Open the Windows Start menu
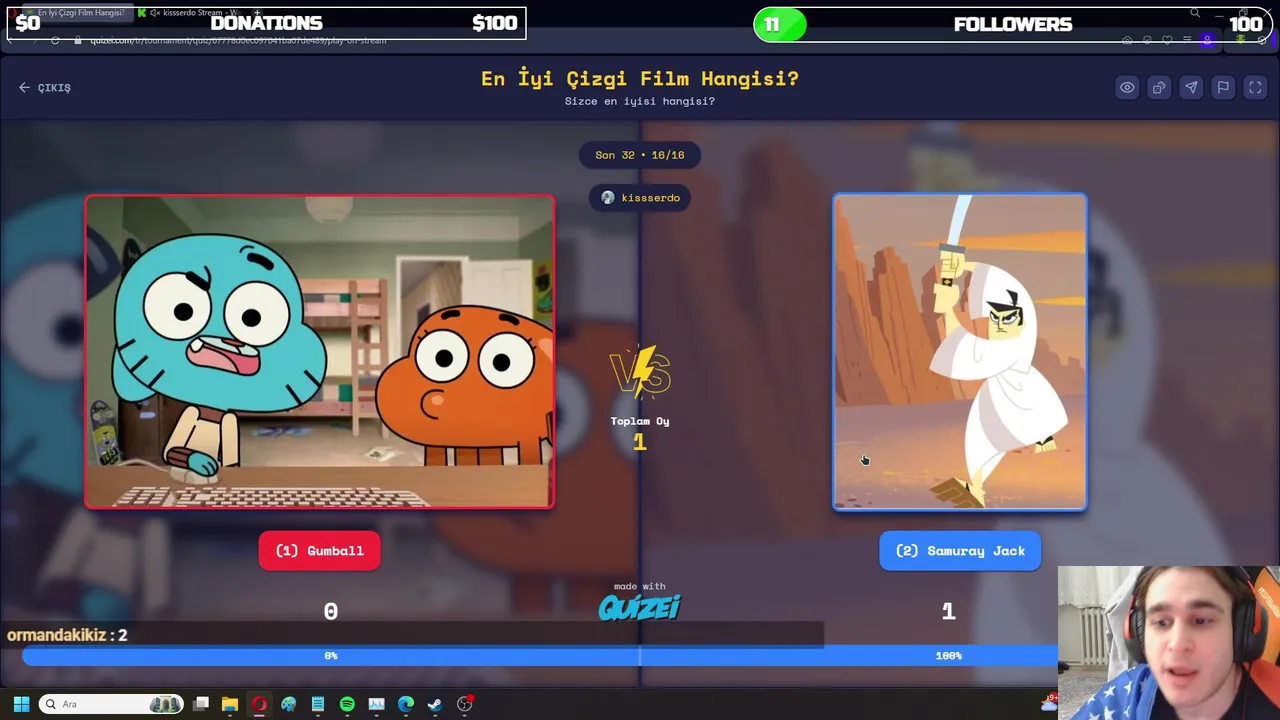This screenshot has width=1280, height=720. 21,704
